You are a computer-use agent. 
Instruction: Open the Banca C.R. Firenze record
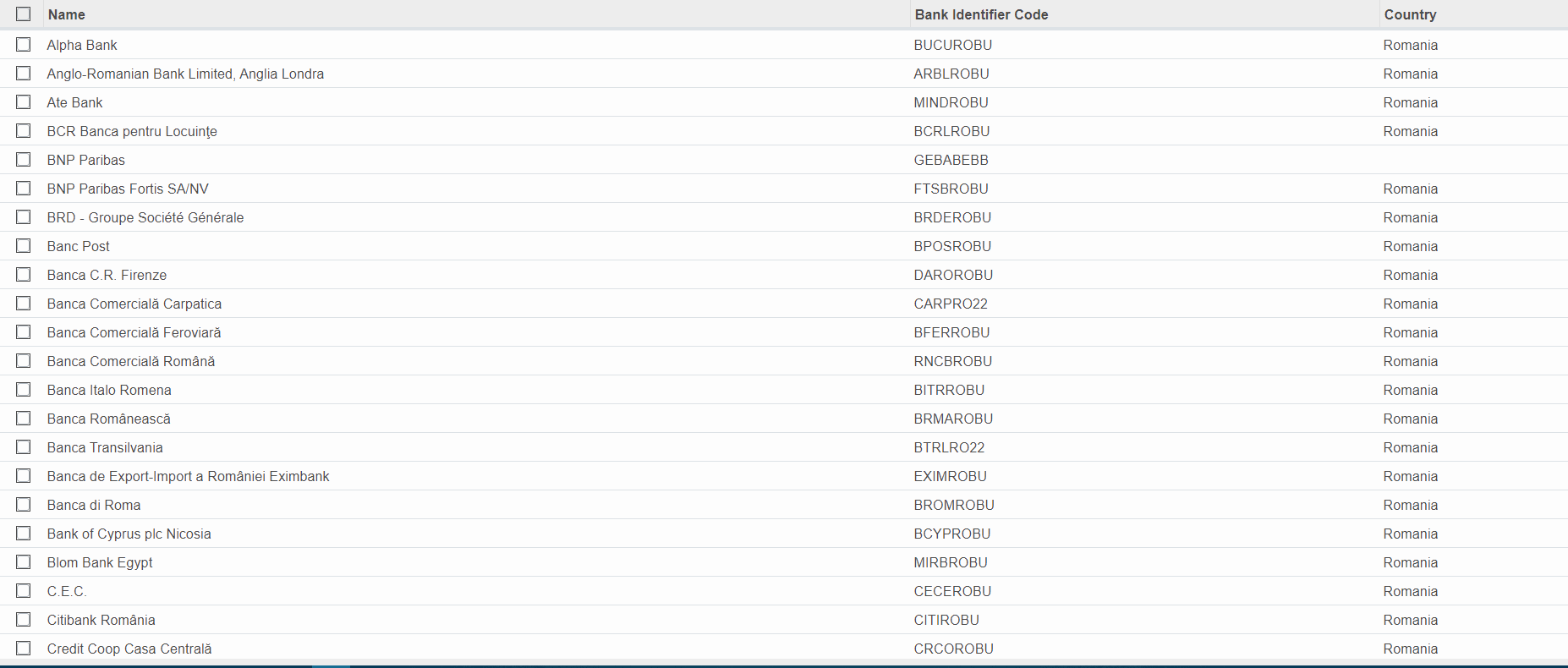pyautogui.click(x=107, y=275)
